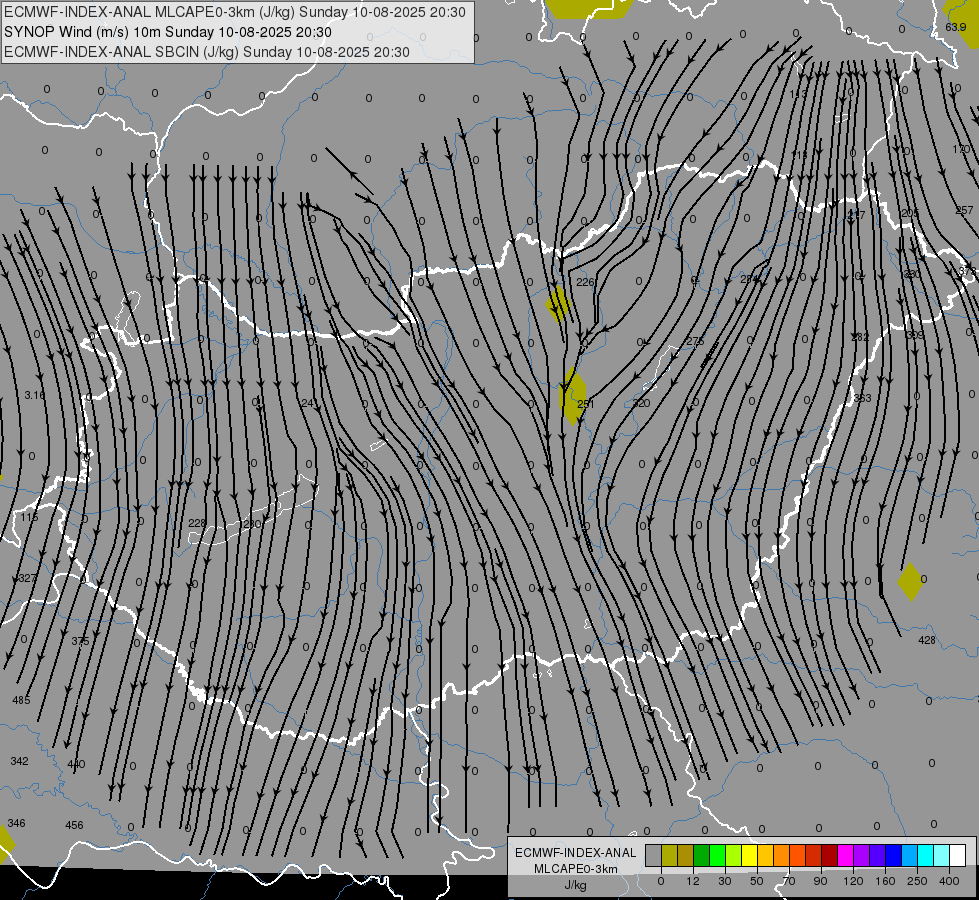The width and height of the screenshot is (979, 900).
Task: Click the map value '3.16'
Action: pos(34,395)
